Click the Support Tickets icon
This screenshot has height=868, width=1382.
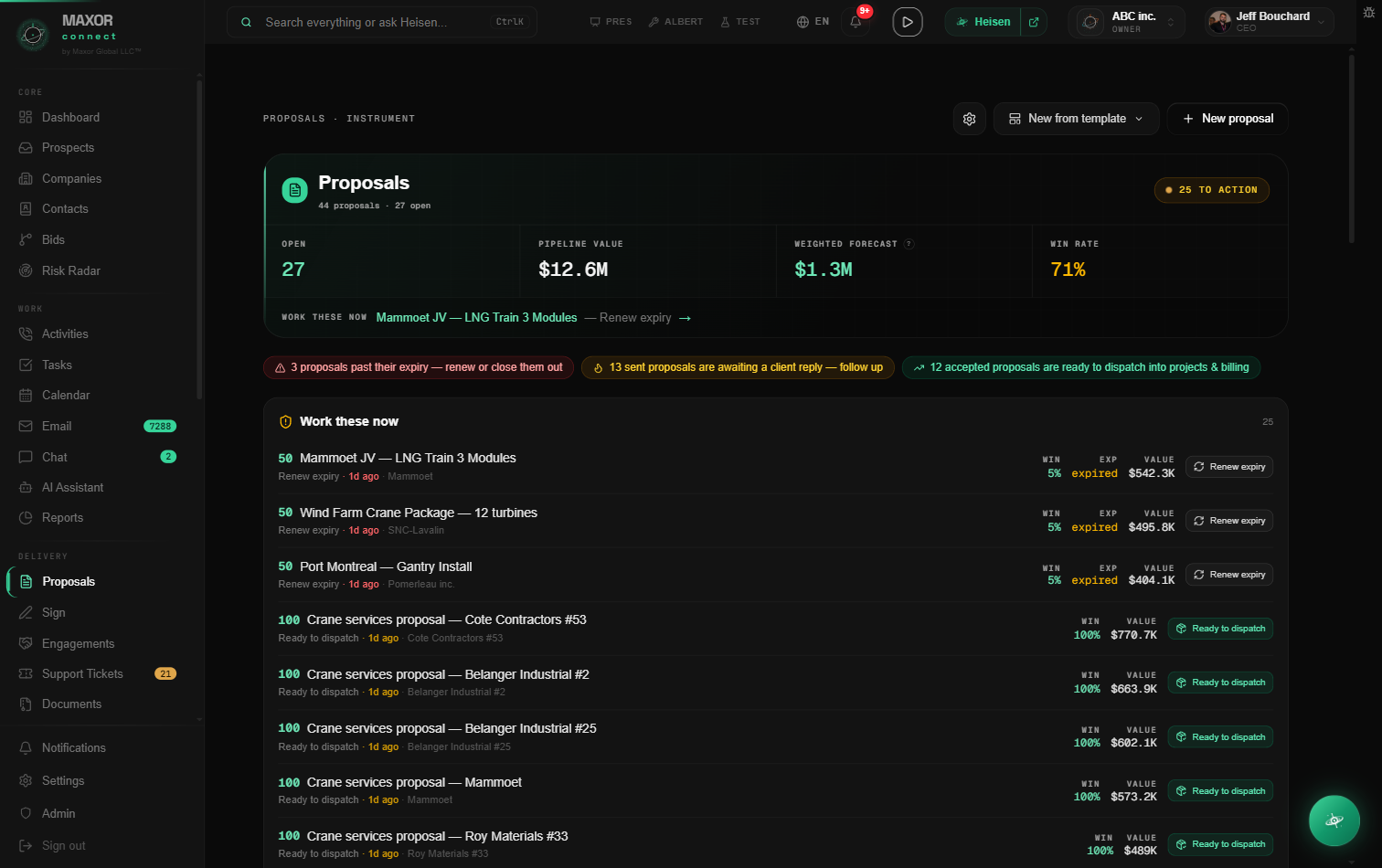[x=26, y=673]
